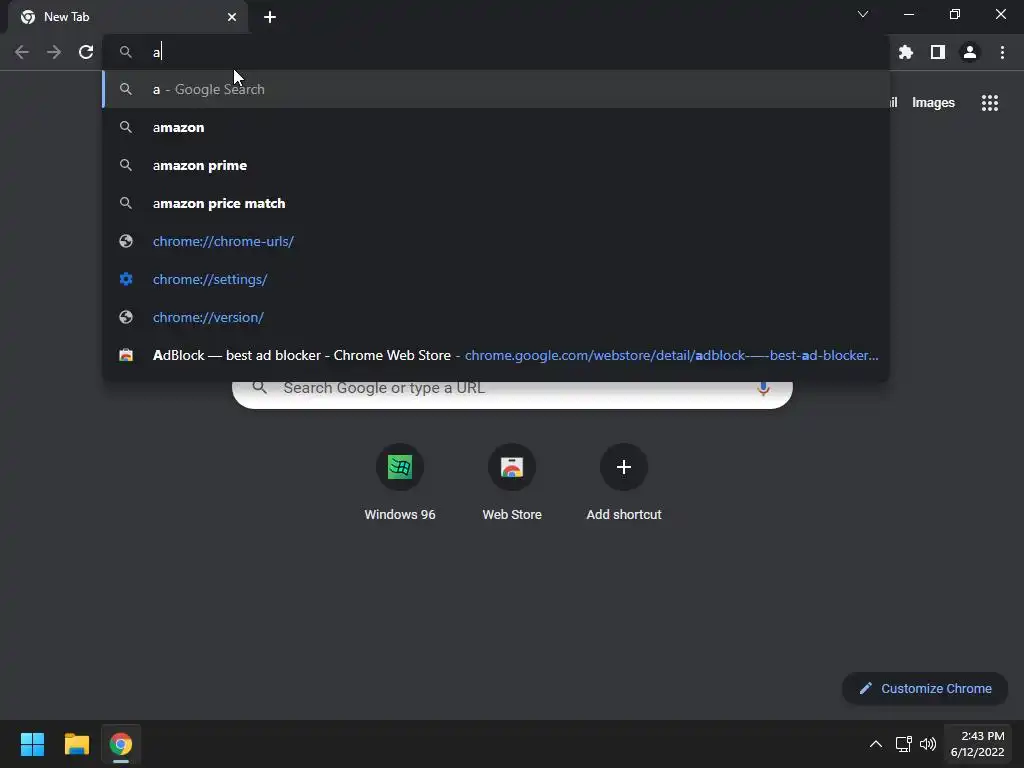Open the chrome://settings/ suggestion
1024x768 pixels.
point(496,279)
